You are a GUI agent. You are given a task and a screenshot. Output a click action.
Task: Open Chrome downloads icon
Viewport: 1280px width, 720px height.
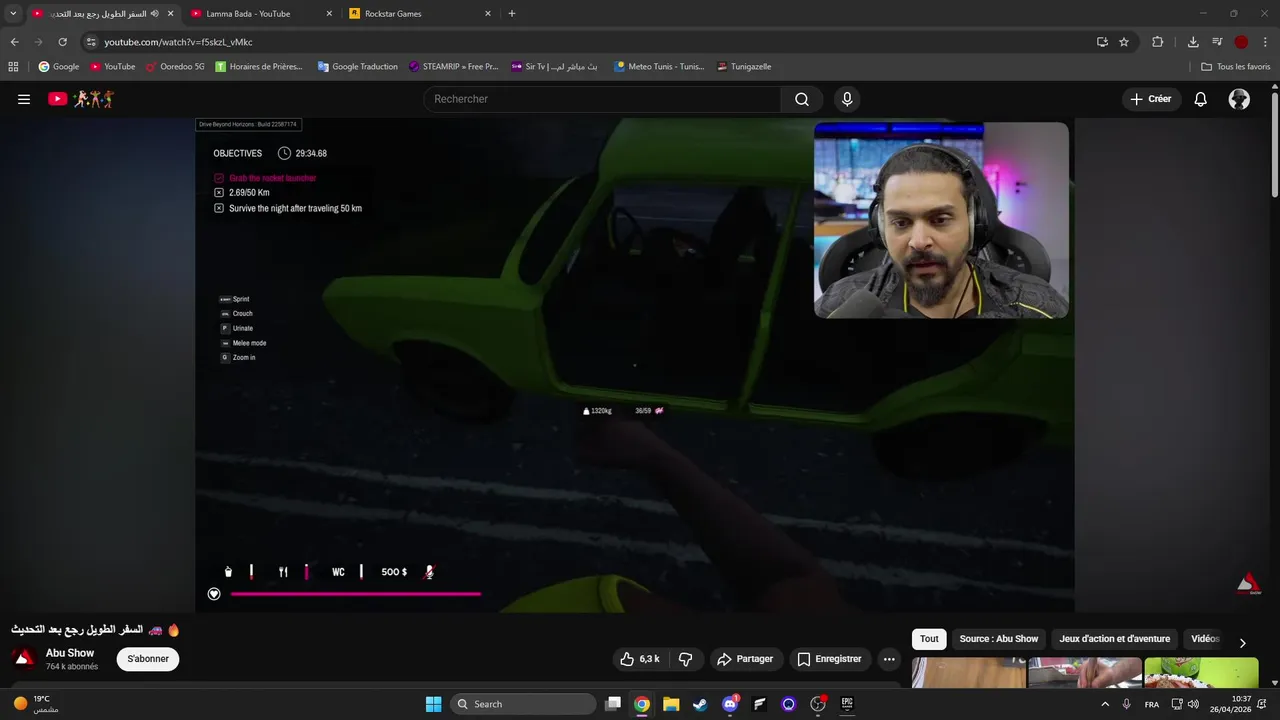pos(1193,42)
